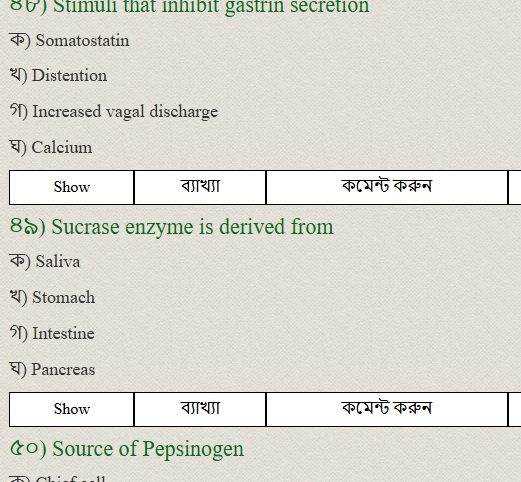Choose the Distention answer option
The image size is (521, 482).
tap(59, 76)
